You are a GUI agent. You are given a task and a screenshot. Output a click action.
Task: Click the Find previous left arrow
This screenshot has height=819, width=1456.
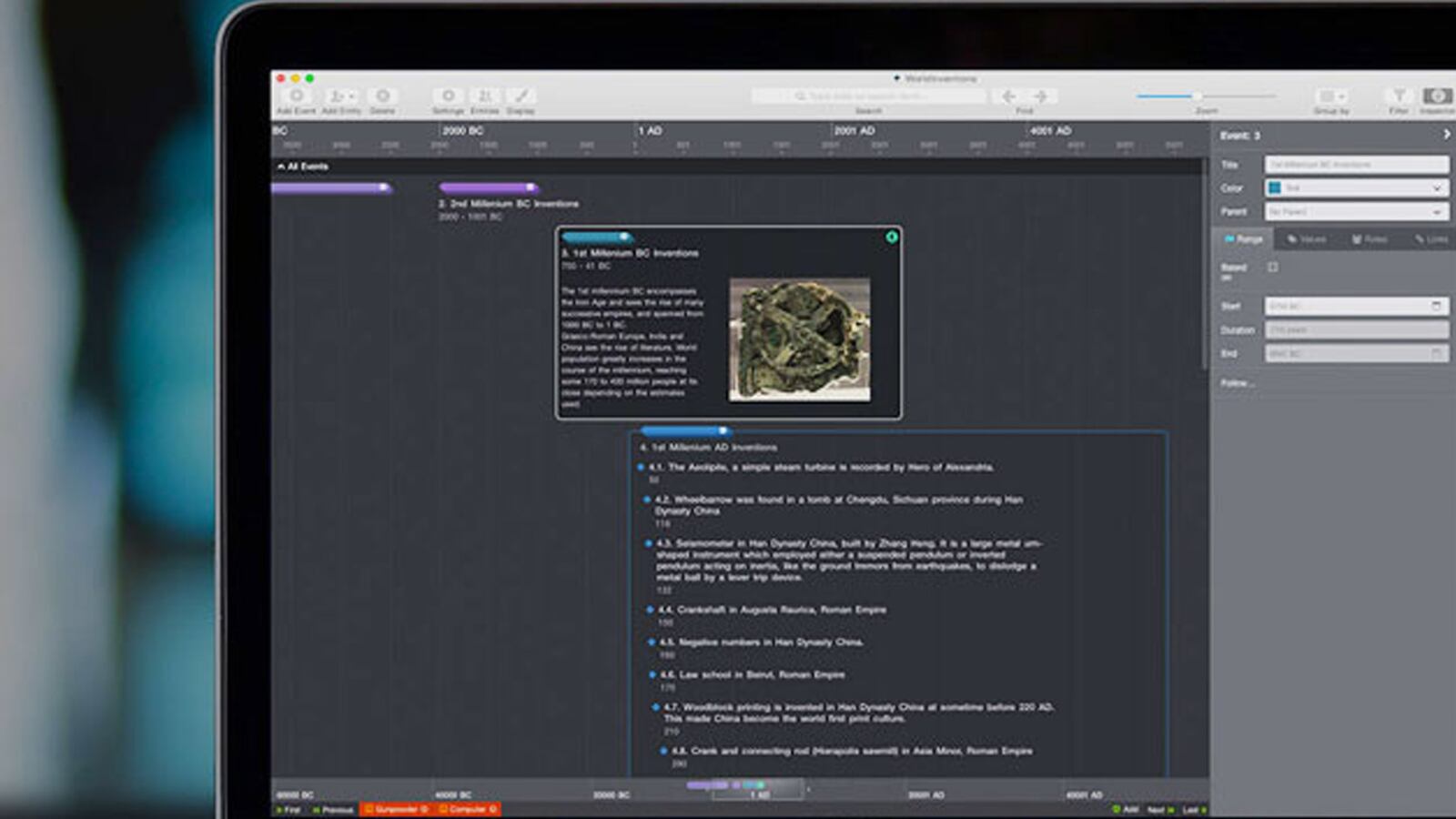(1008, 96)
